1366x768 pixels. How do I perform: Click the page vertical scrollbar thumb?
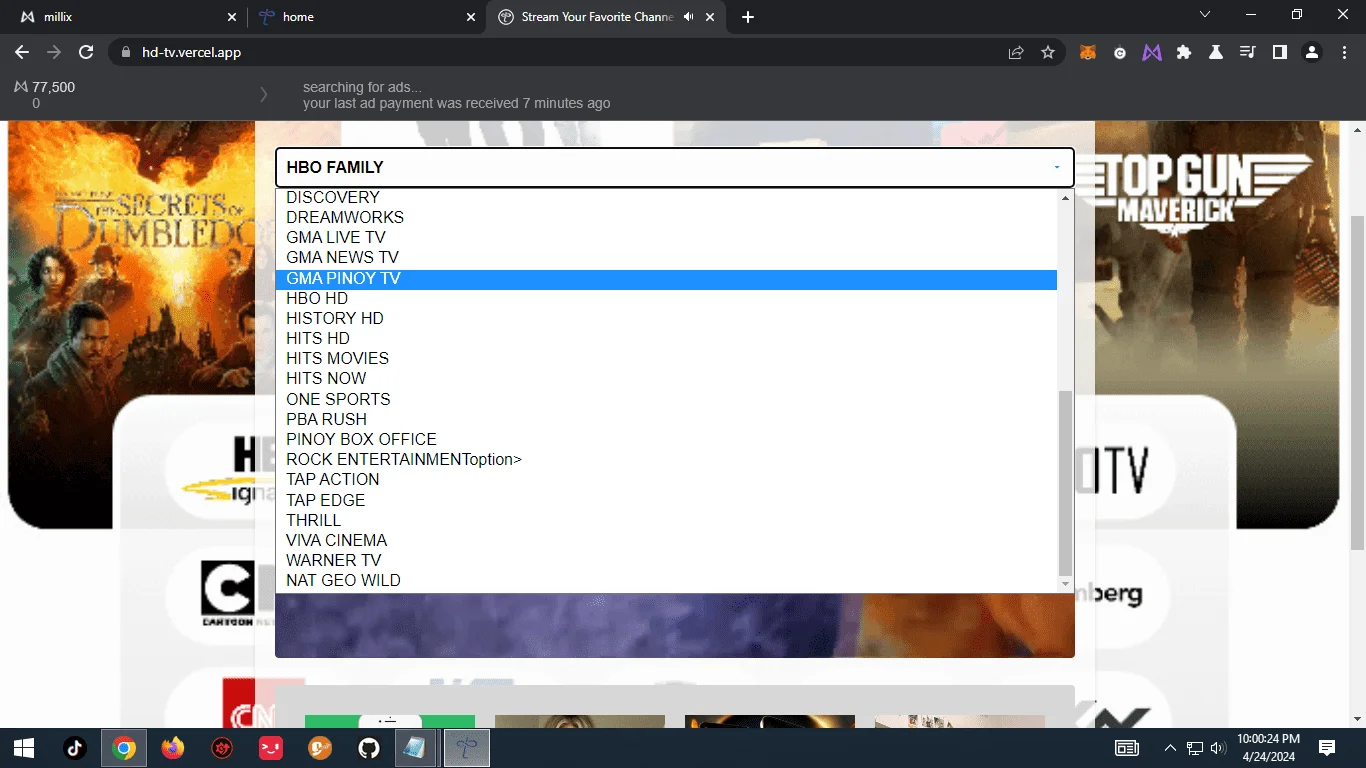1357,382
